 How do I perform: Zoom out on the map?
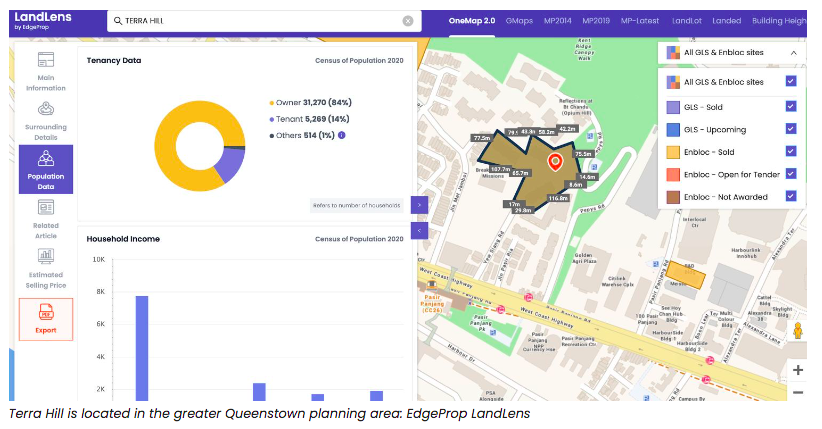tap(798, 392)
